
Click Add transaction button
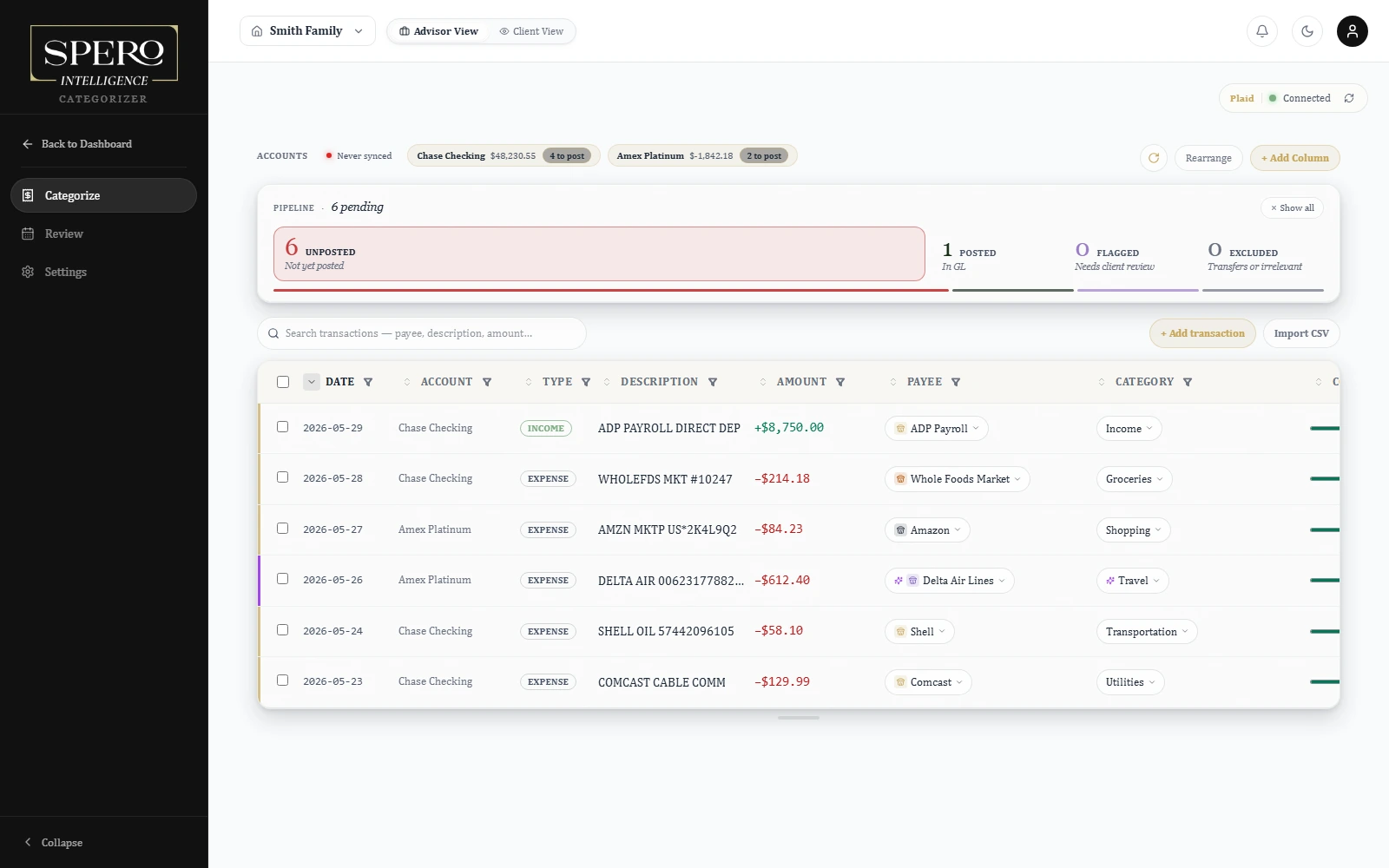1202,333
